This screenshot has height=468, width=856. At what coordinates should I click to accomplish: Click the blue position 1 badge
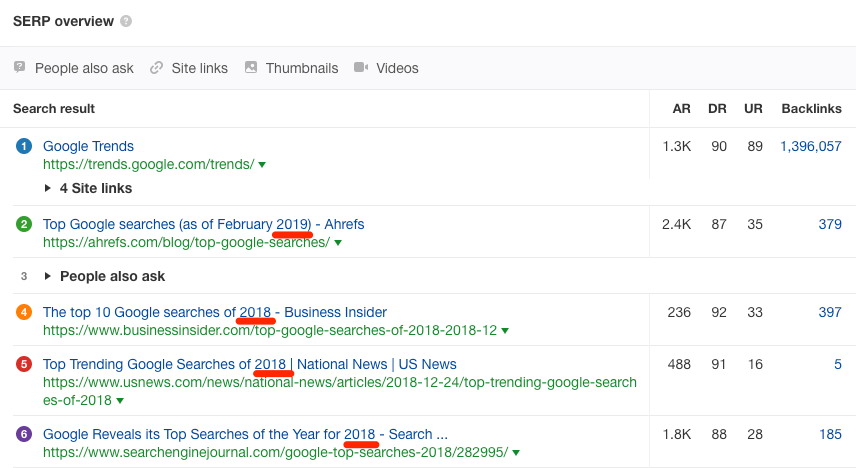[24, 146]
